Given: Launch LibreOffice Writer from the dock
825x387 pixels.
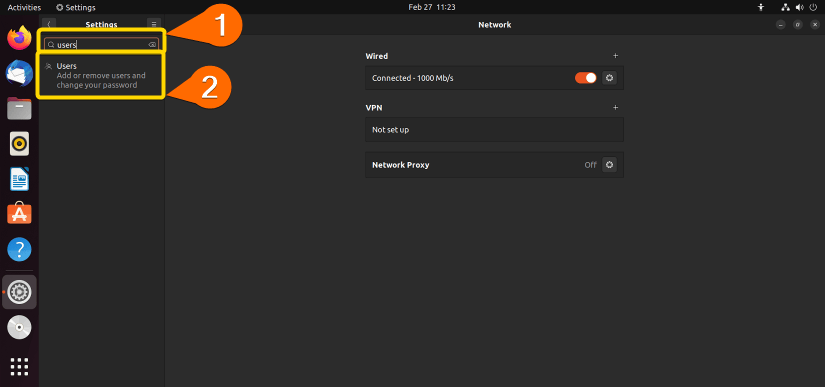Looking at the screenshot, I should point(19,179).
